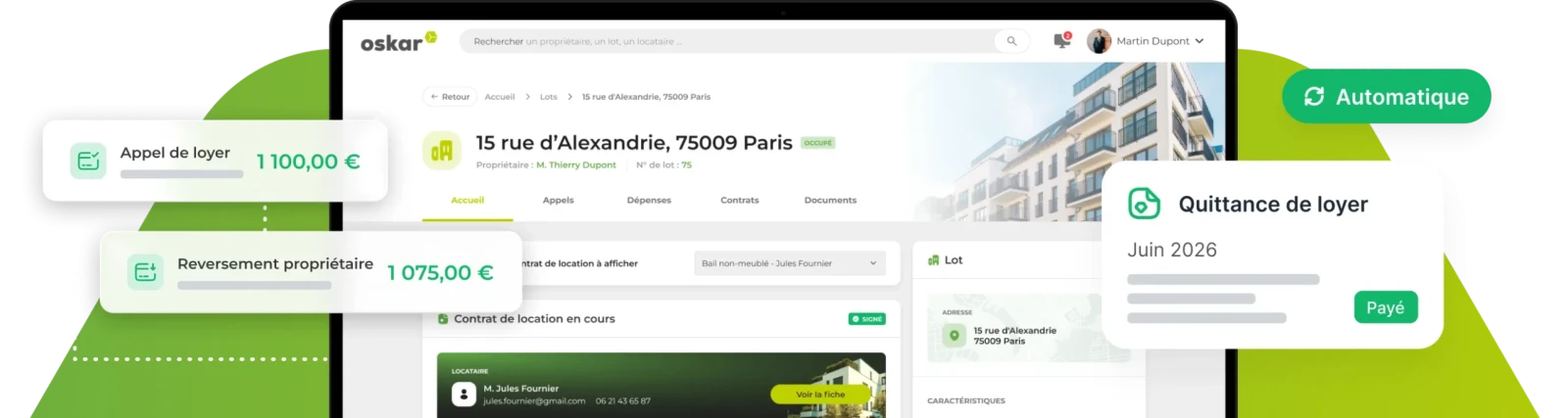Click the Juin 2026 date text

(1172, 250)
